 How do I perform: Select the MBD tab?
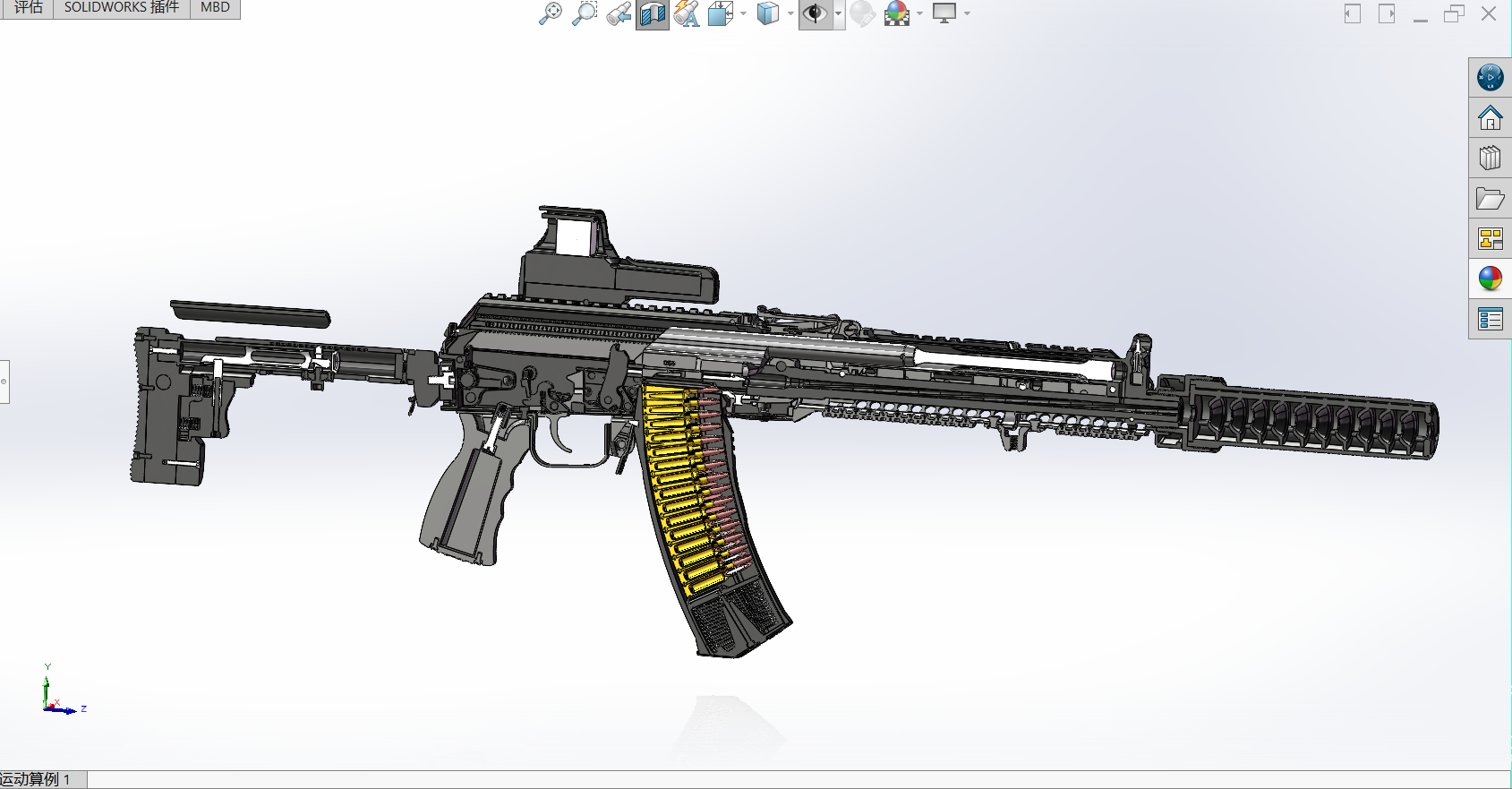[215, 7]
